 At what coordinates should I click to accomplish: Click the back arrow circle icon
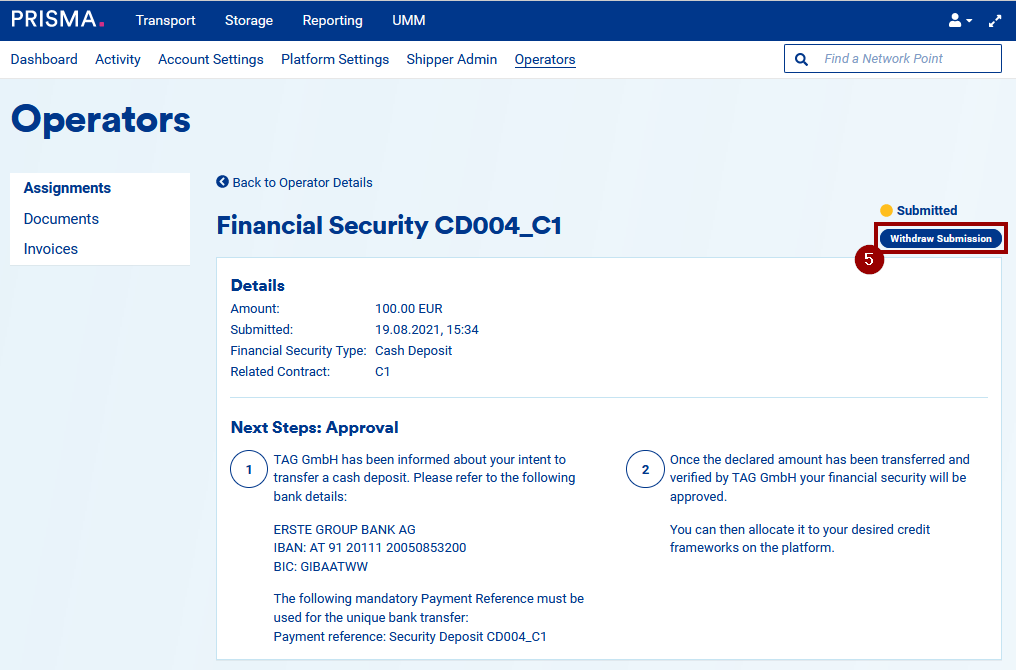222,182
